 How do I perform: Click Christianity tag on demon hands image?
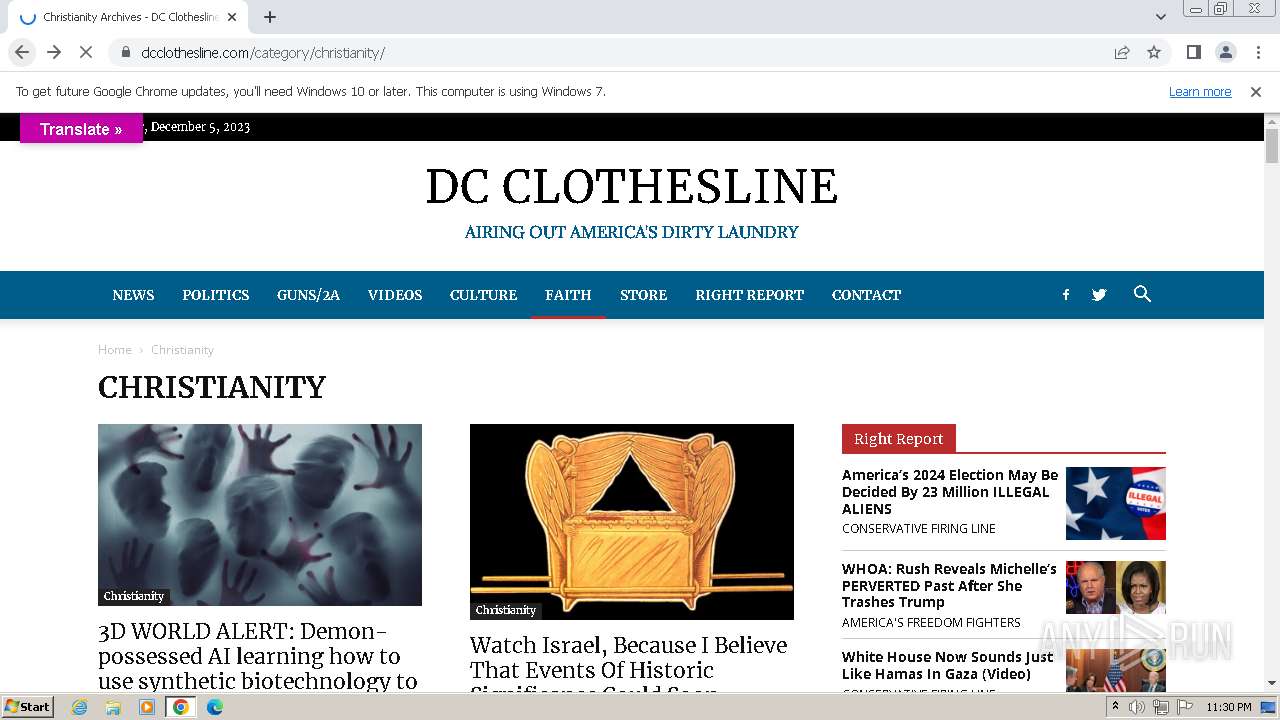pyautogui.click(x=134, y=596)
